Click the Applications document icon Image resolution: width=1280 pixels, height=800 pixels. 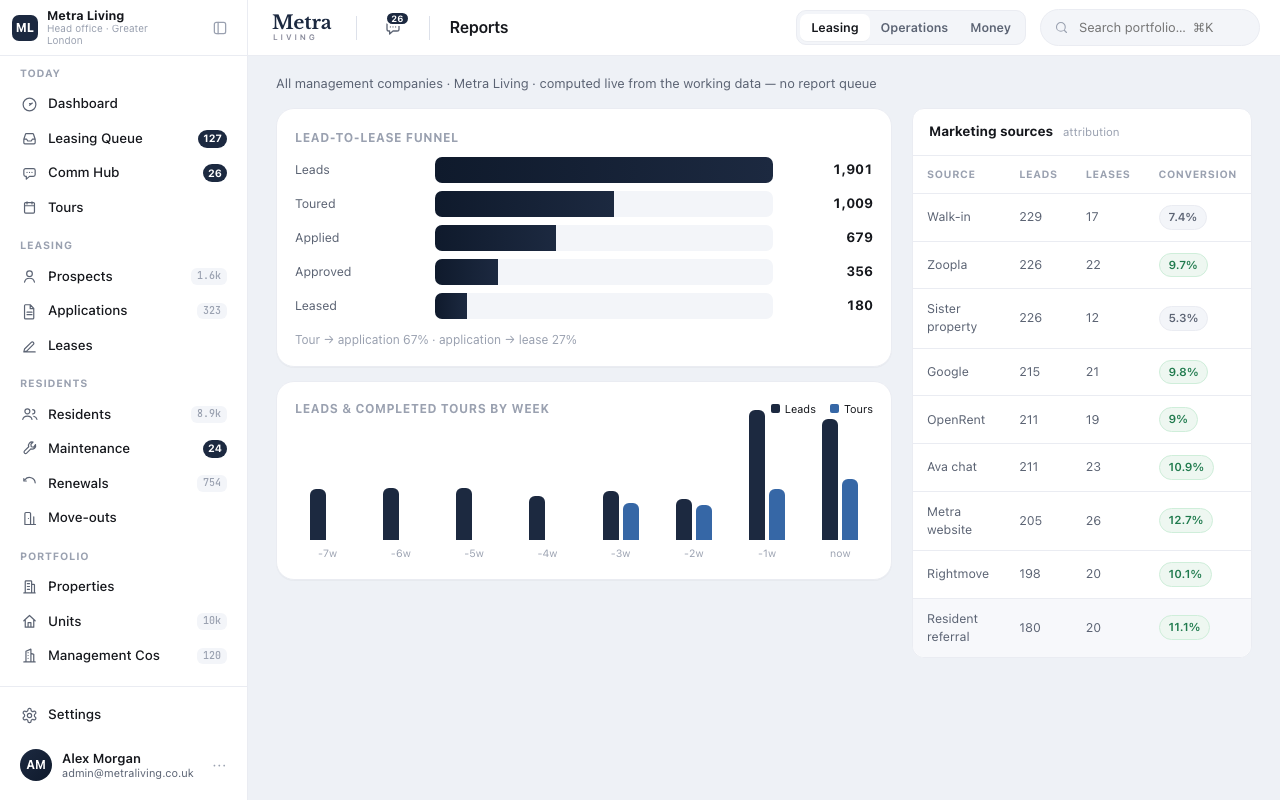[x=29, y=311]
